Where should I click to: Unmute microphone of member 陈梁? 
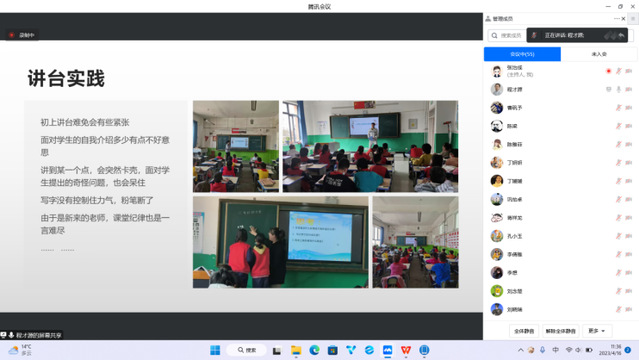tap(619, 126)
